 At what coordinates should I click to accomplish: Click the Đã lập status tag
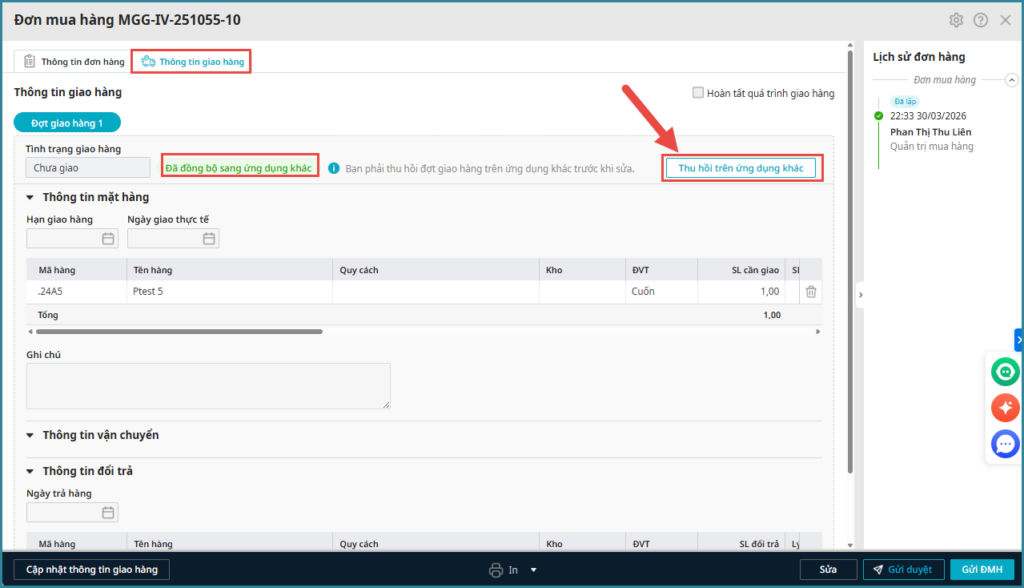(x=905, y=101)
